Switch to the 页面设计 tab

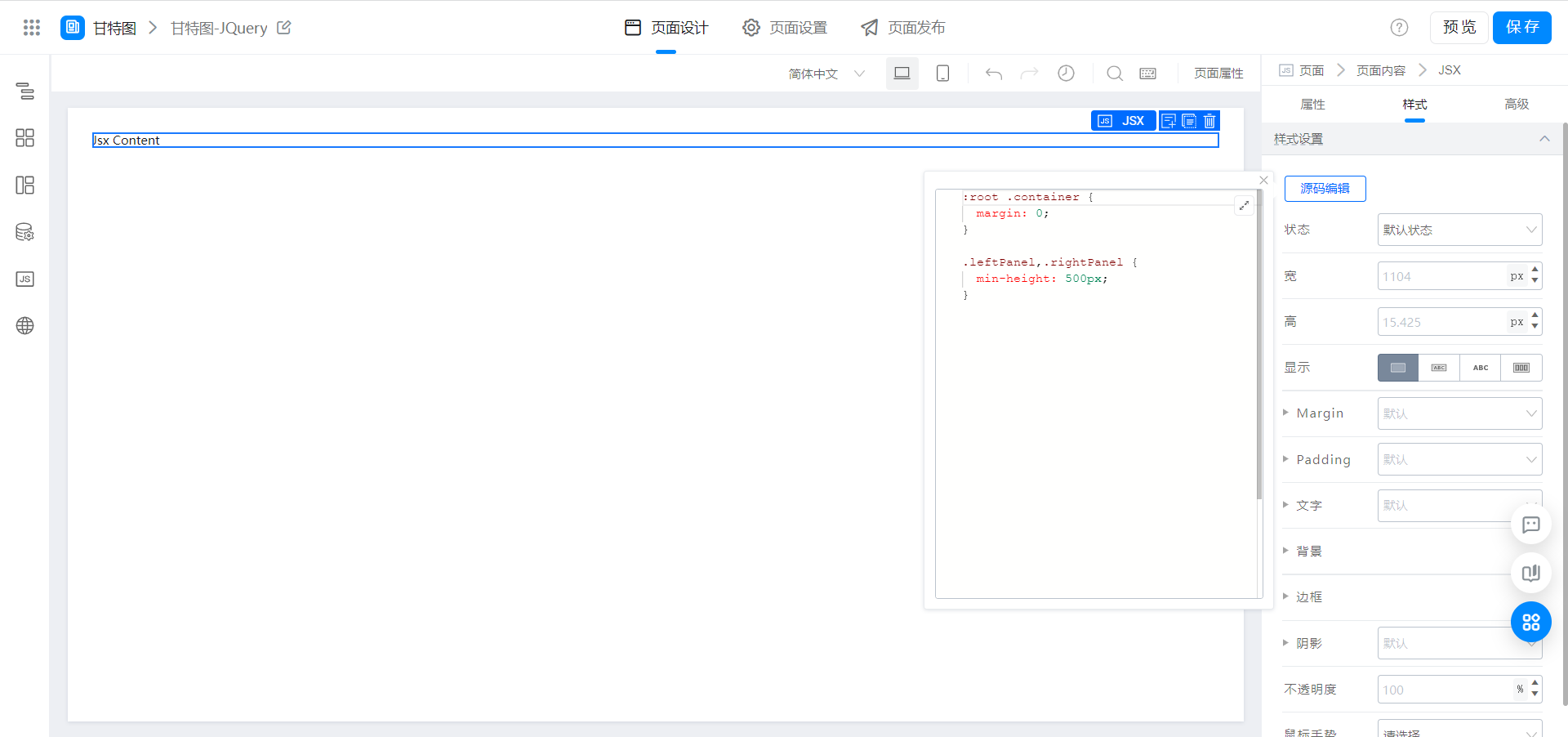(x=666, y=28)
